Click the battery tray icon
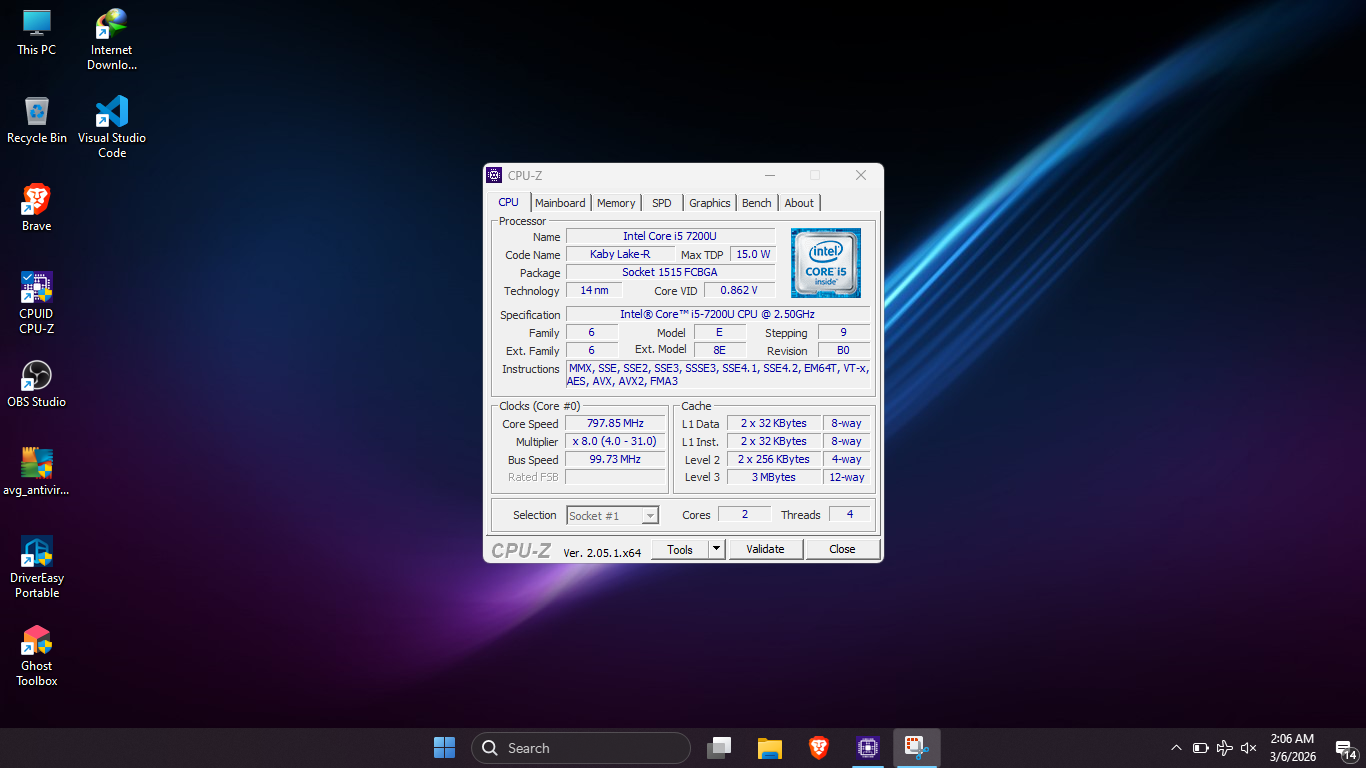1366x768 pixels. [1201, 748]
